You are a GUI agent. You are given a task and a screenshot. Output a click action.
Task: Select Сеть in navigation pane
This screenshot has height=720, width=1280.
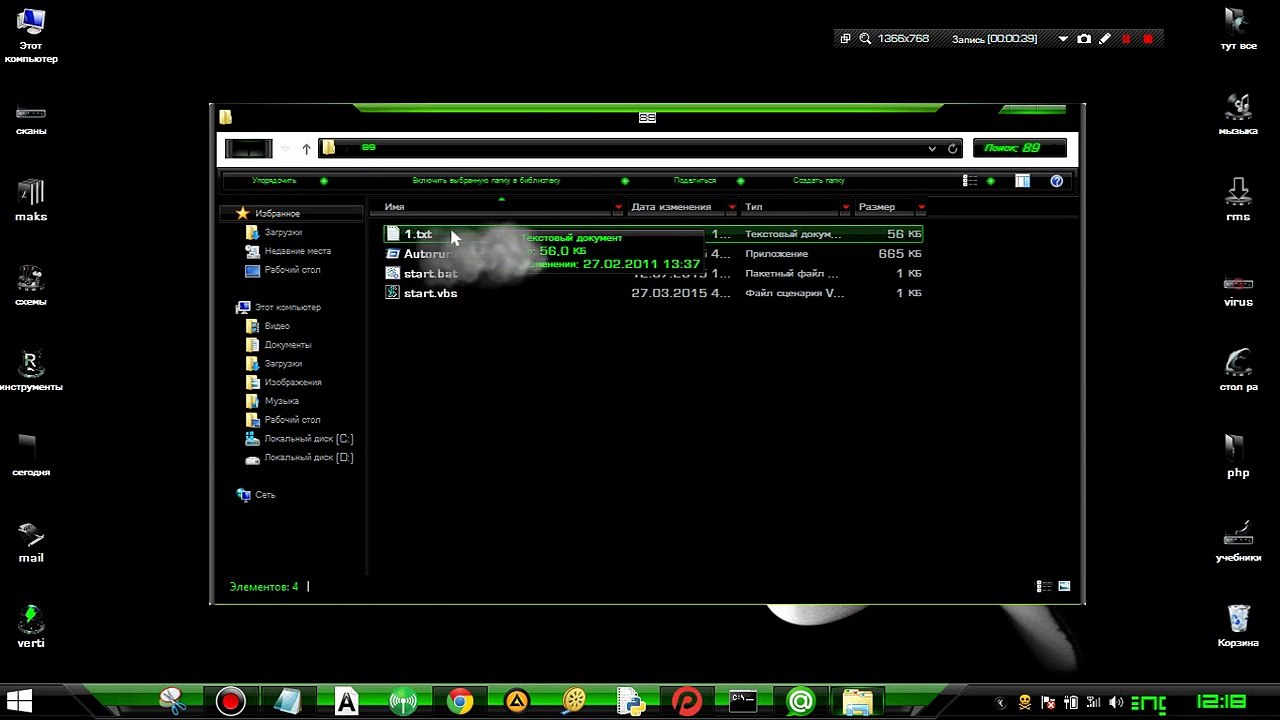(x=264, y=495)
